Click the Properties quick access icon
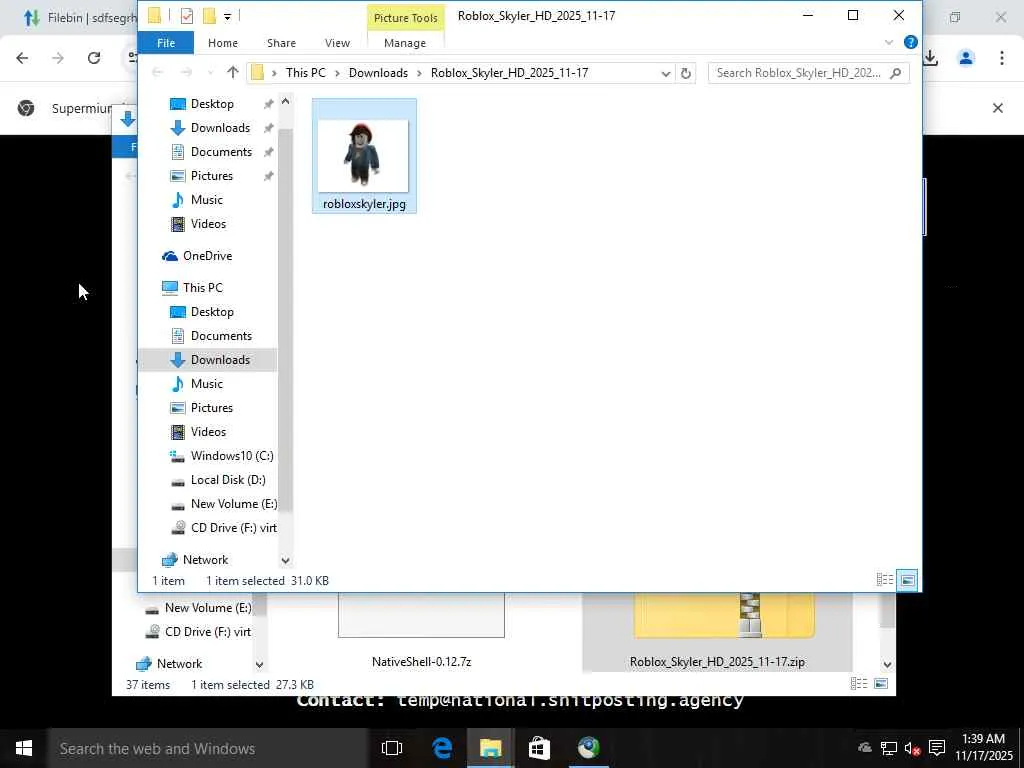 tap(187, 16)
